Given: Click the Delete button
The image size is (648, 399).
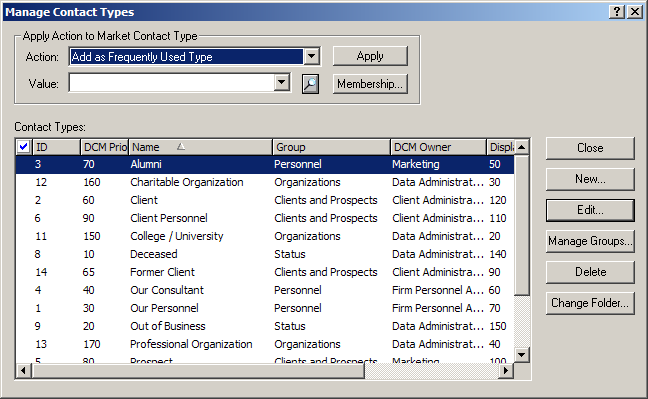Looking at the screenshot, I should 590,272.
